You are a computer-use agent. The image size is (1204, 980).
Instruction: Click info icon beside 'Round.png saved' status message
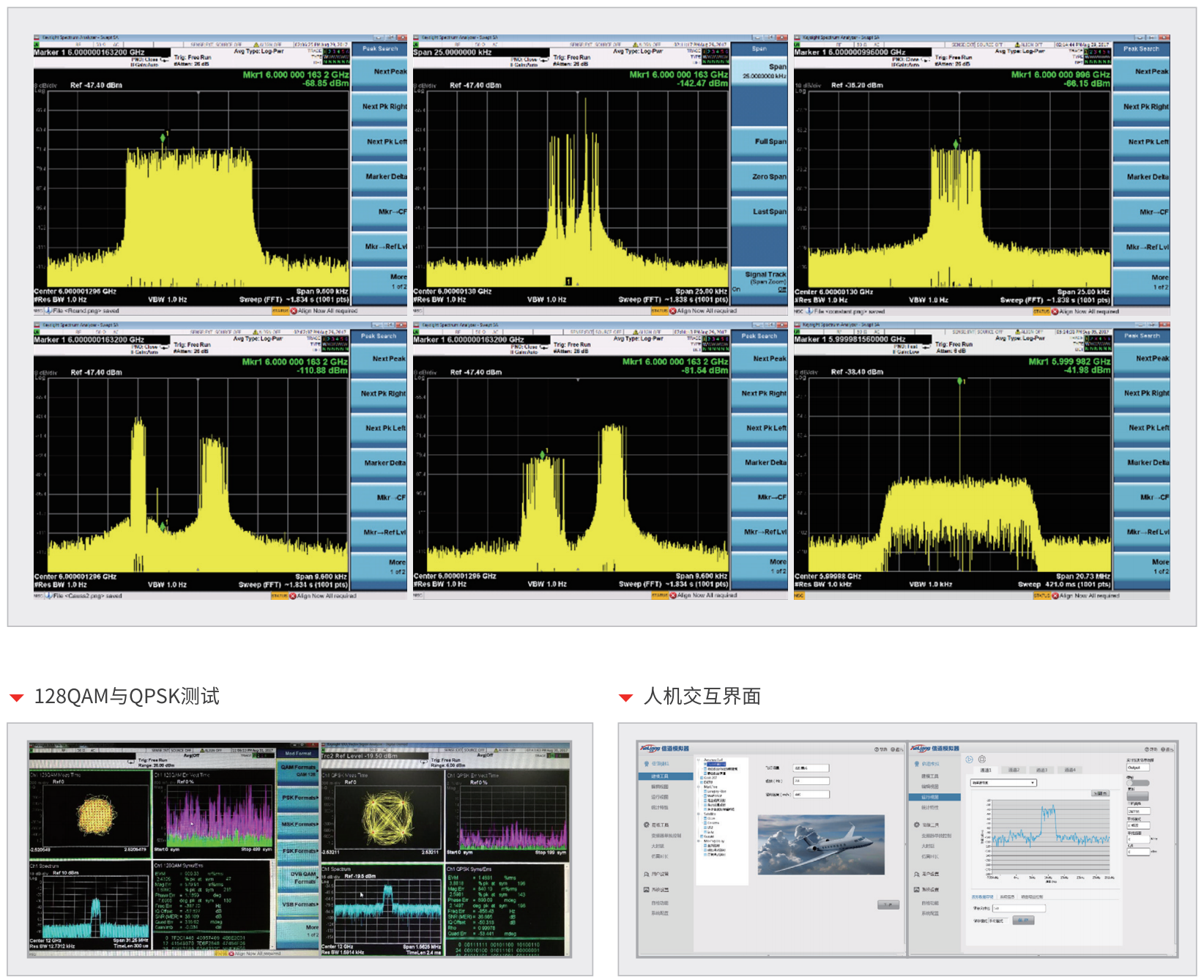tap(48, 311)
